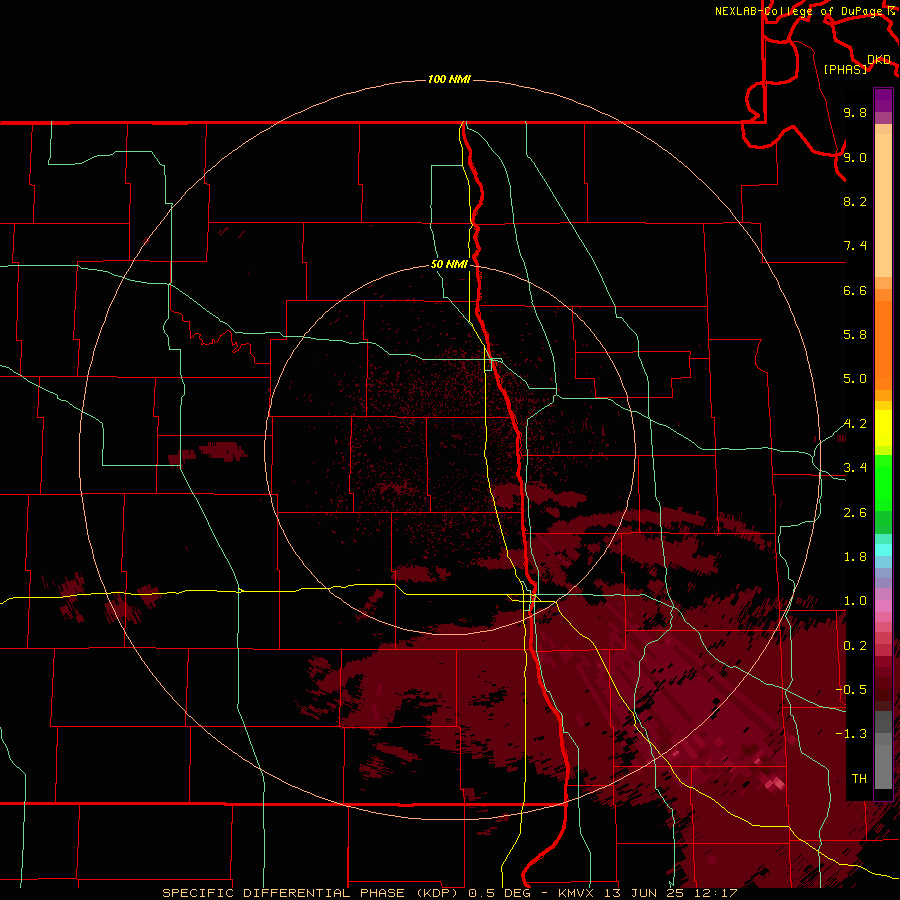The image size is (900, 900).
Task: Click the KMVX station identifier in the caption
Action: coord(577,893)
